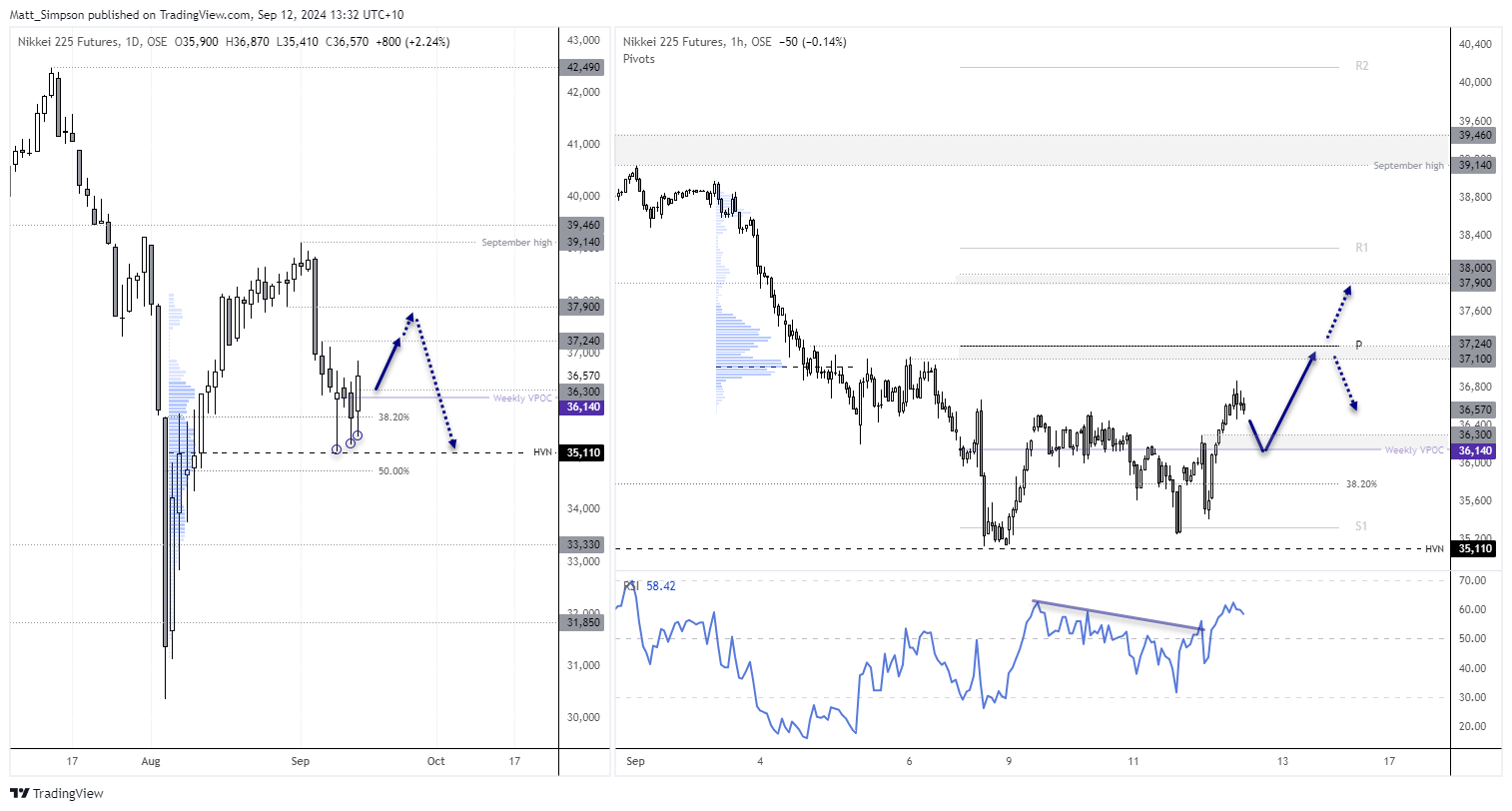Click the 43,000 tick on daily price axis
1512x811 pixels.
click(584, 41)
